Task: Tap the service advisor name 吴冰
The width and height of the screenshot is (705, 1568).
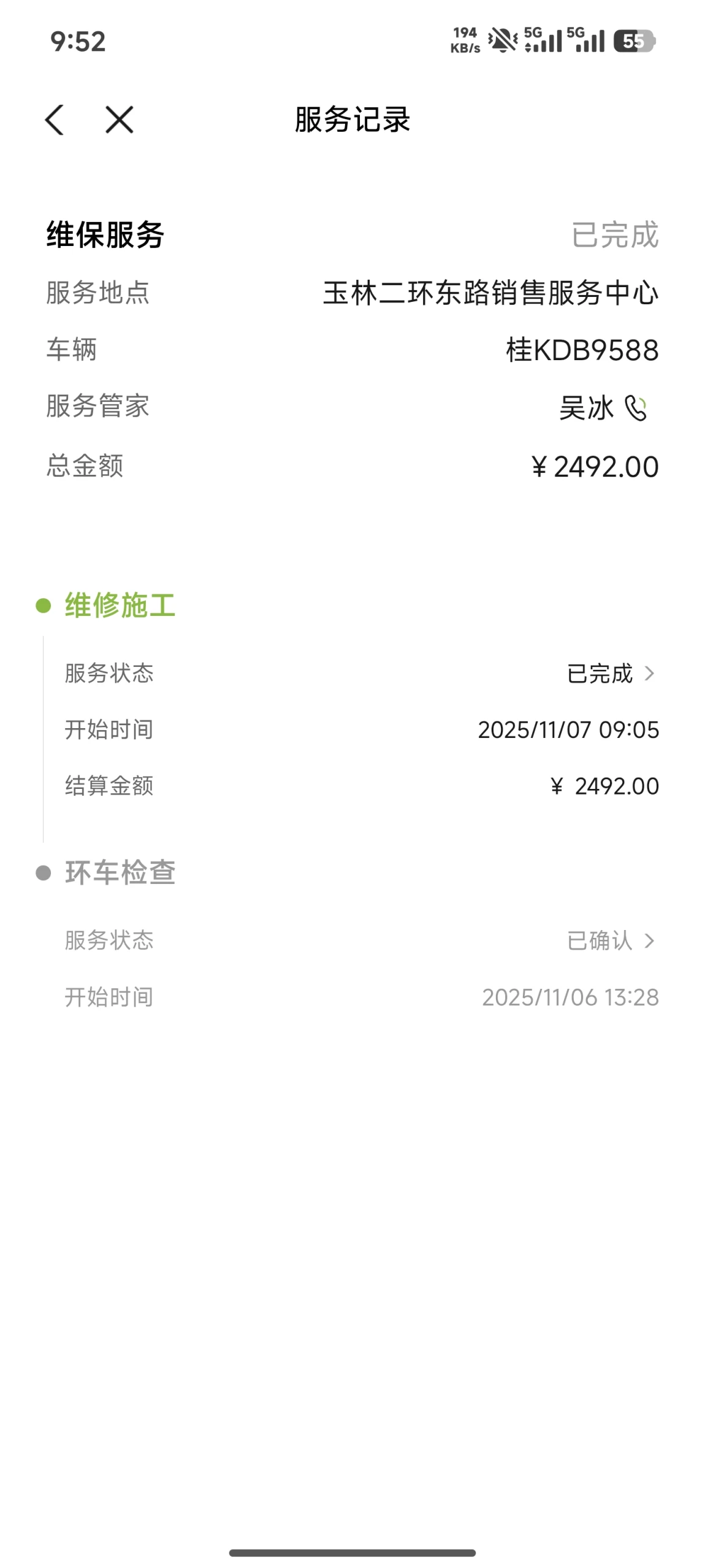Action: pos(586,408)
